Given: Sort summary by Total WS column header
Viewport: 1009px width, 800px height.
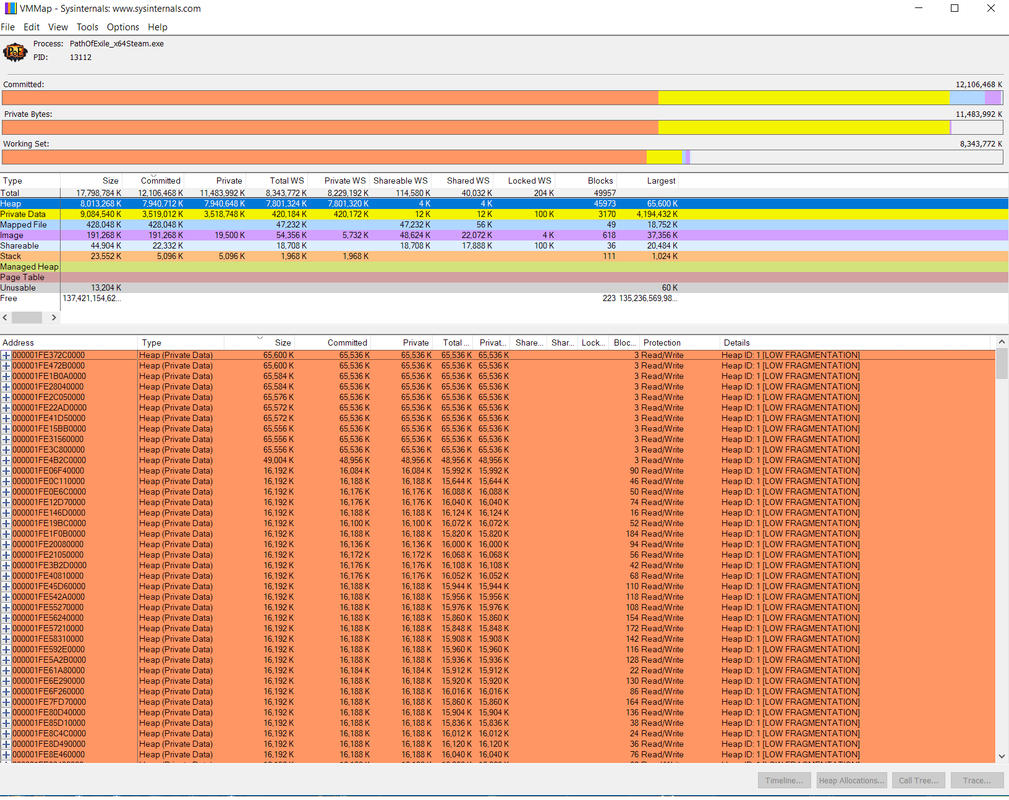Looking at the screenshot, I should pyautogui.click(x=277, y=181).
